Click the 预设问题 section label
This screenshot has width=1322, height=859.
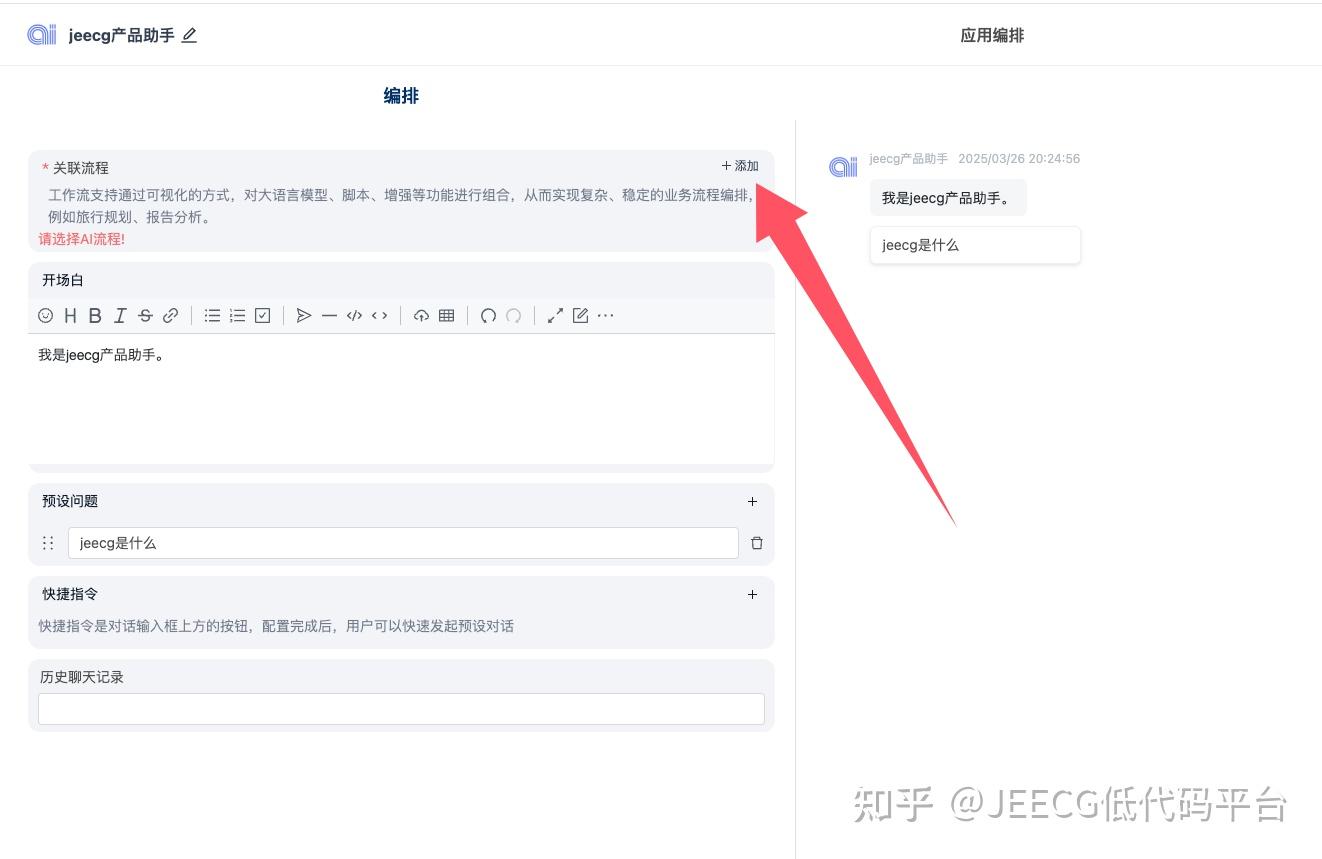click(70, 501)
